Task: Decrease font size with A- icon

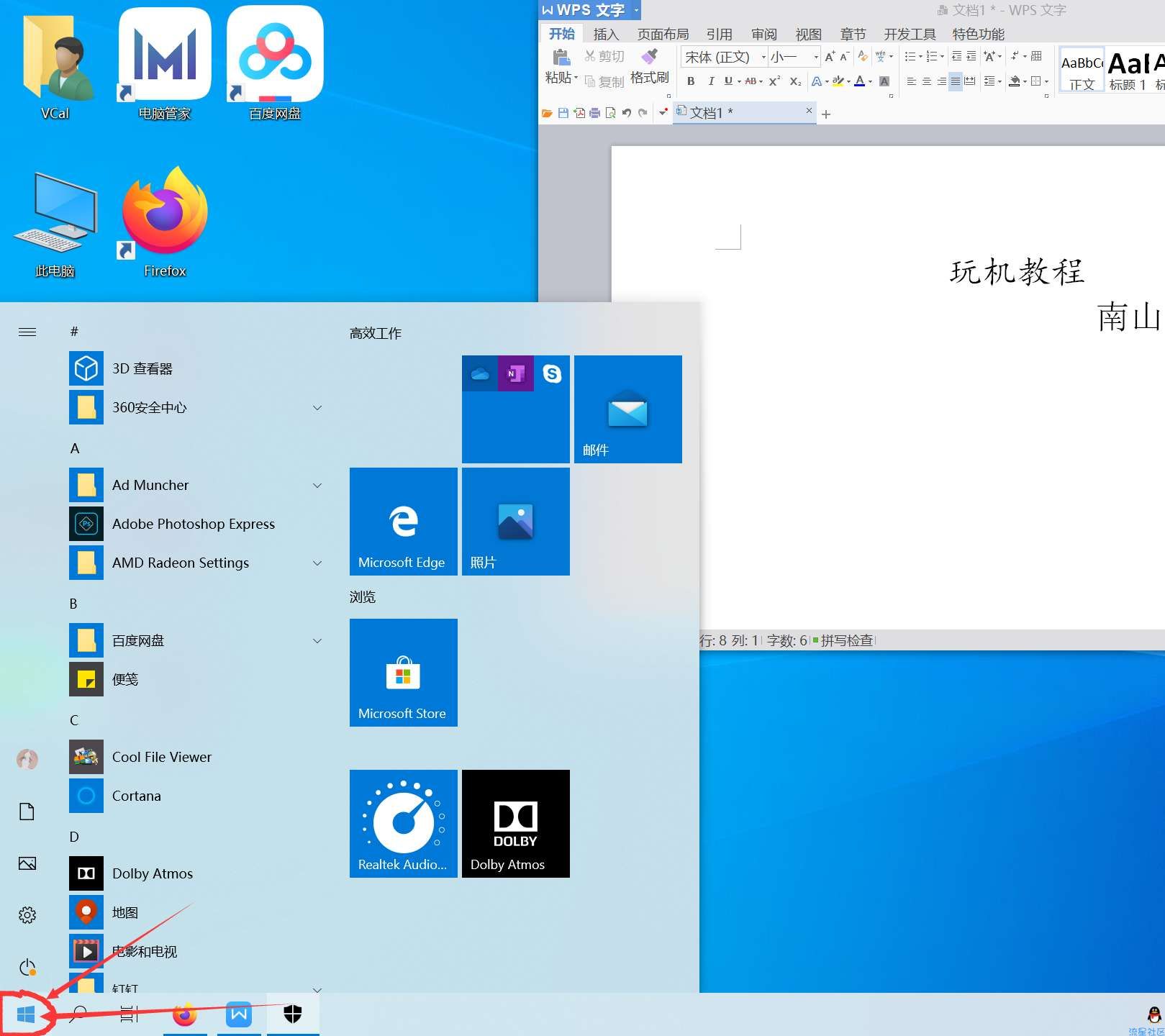Action: click(845, 56)
